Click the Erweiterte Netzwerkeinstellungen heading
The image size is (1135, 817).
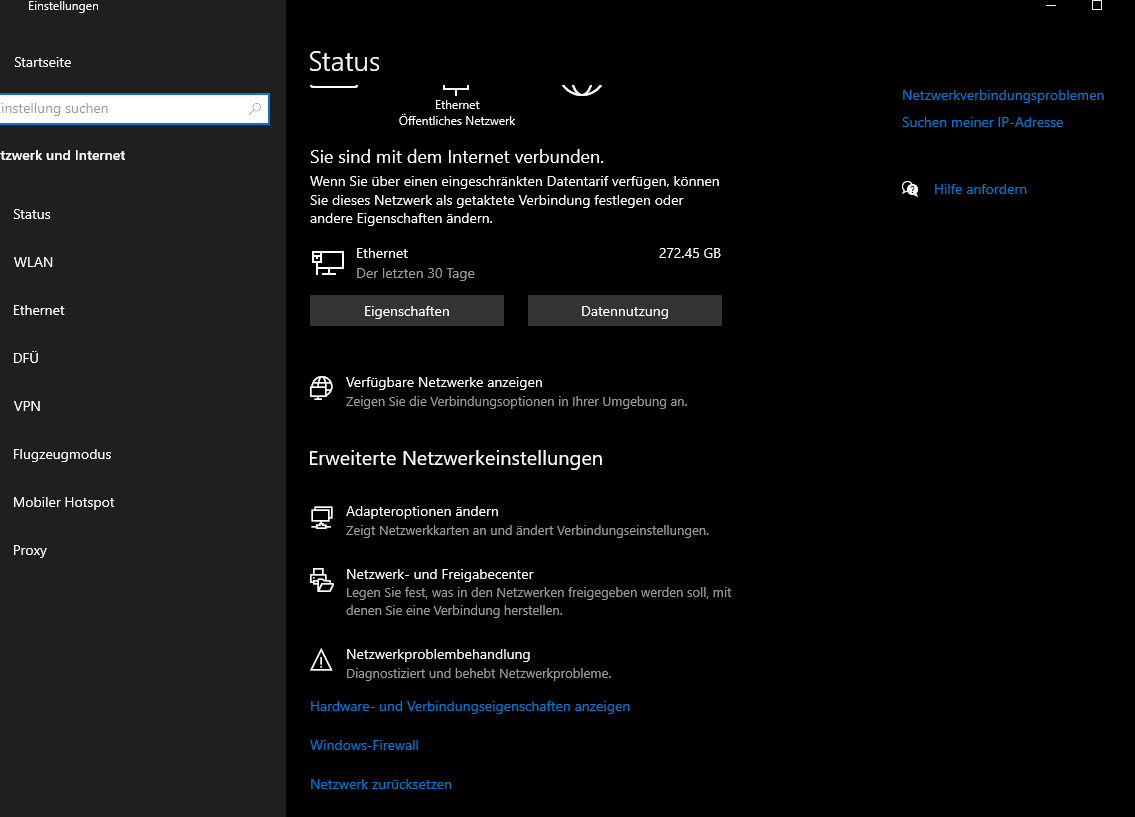[456, 458]
